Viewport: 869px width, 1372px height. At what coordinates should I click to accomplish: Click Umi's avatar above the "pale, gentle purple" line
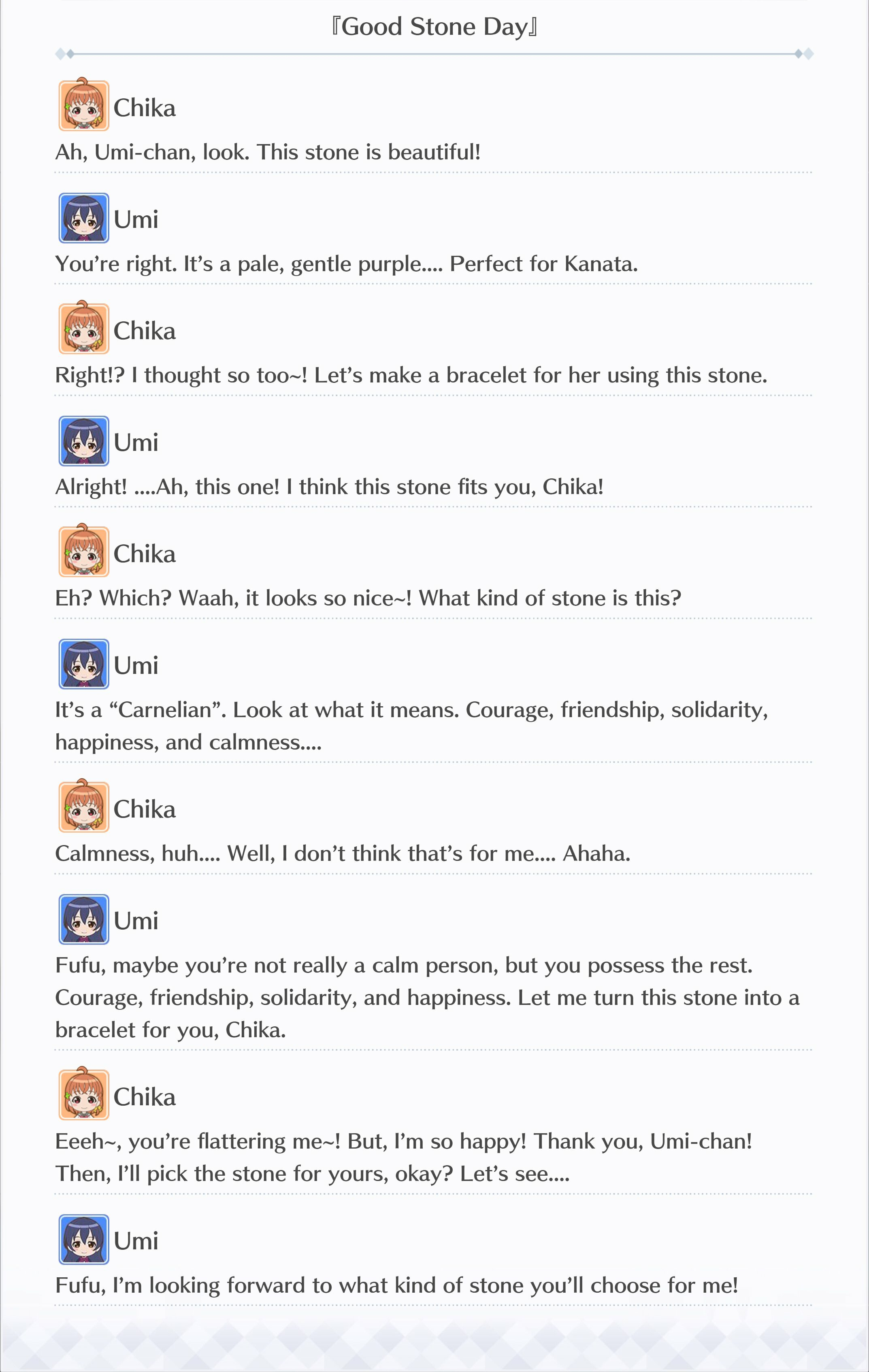point(84,218)
